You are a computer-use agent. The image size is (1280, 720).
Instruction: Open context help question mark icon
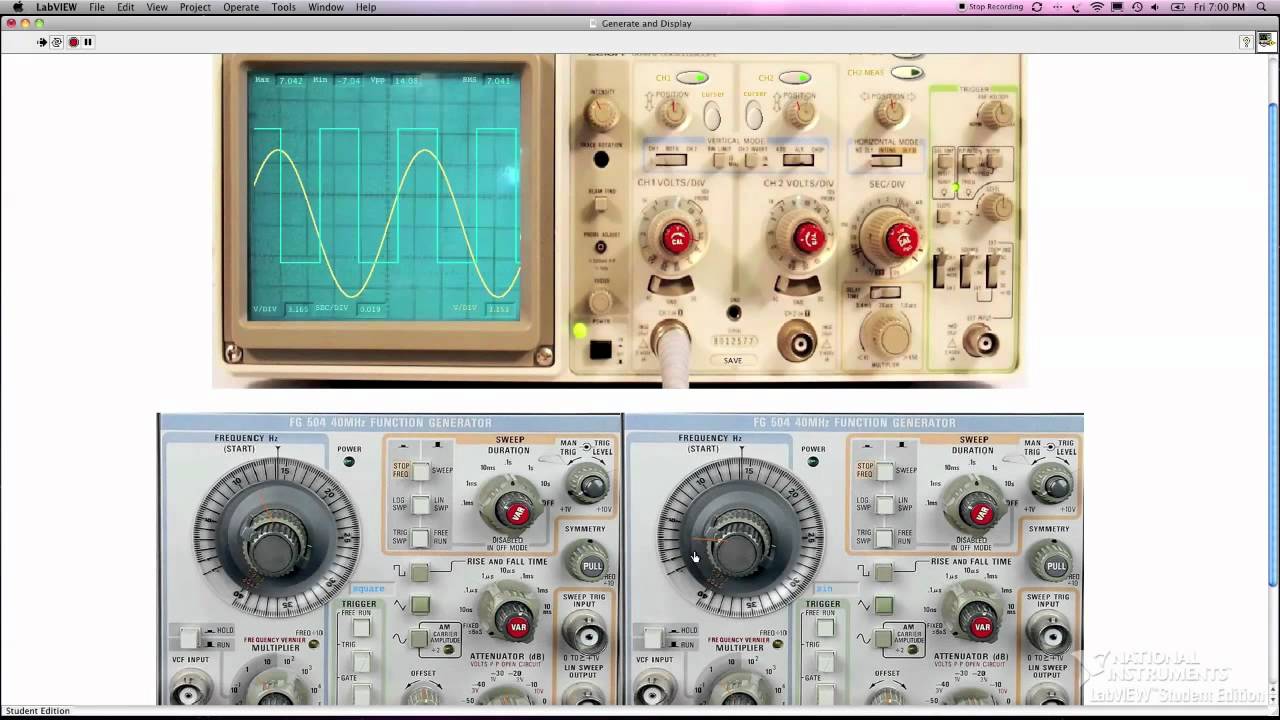coord(1246,42)
